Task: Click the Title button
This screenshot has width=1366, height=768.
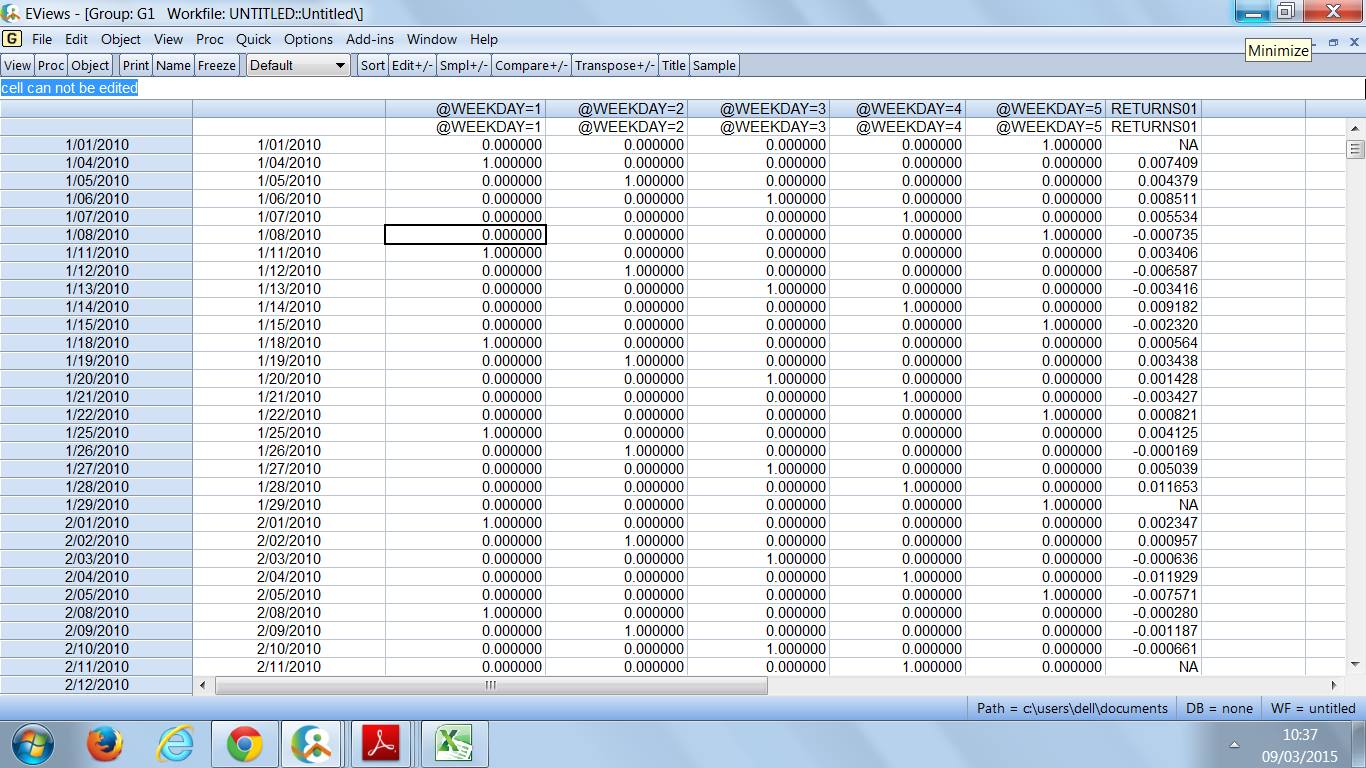Action: [x=674, y=65]
